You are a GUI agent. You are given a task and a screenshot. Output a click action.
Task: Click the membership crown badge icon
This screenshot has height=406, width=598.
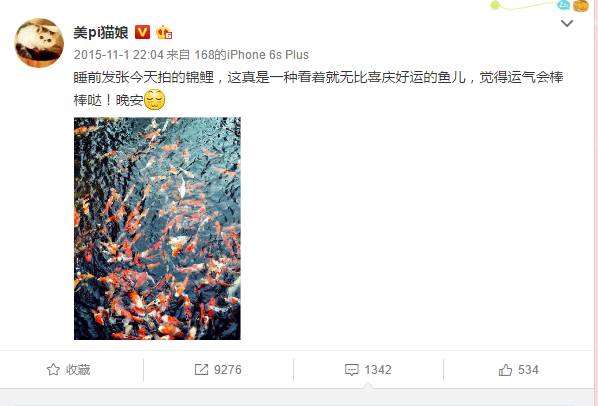point(164,32)
